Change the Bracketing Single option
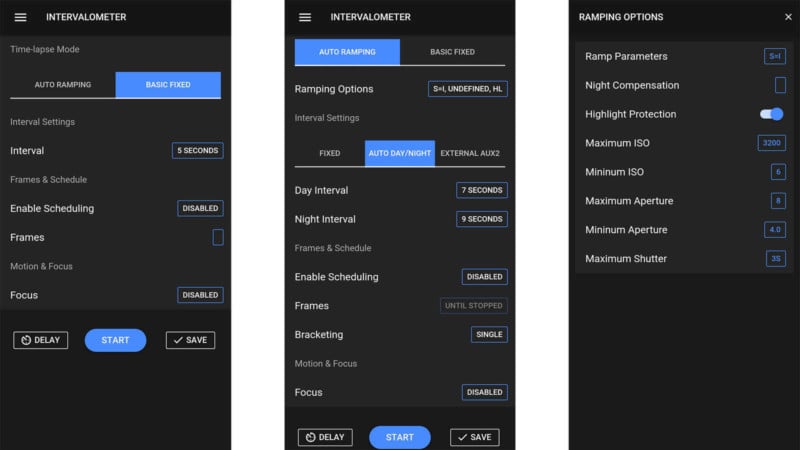The width and height of the screenshot is (800, 450). coord(489,335)
